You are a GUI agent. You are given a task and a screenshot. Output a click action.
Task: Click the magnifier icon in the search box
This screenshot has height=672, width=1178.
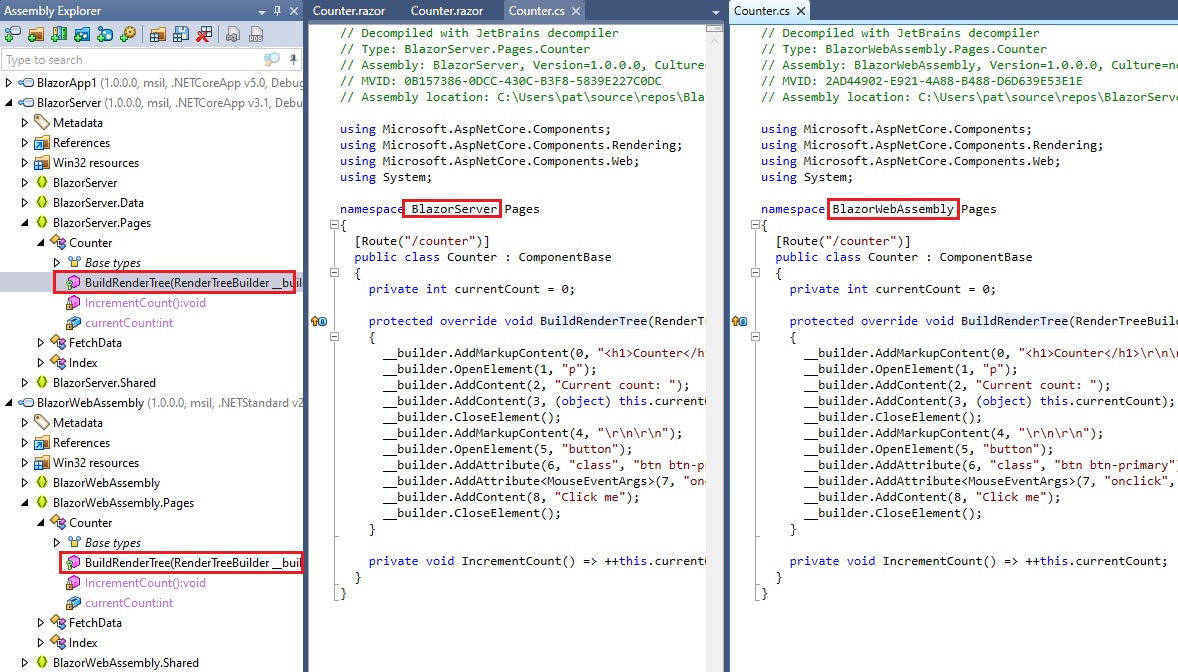tap(271, 60)
